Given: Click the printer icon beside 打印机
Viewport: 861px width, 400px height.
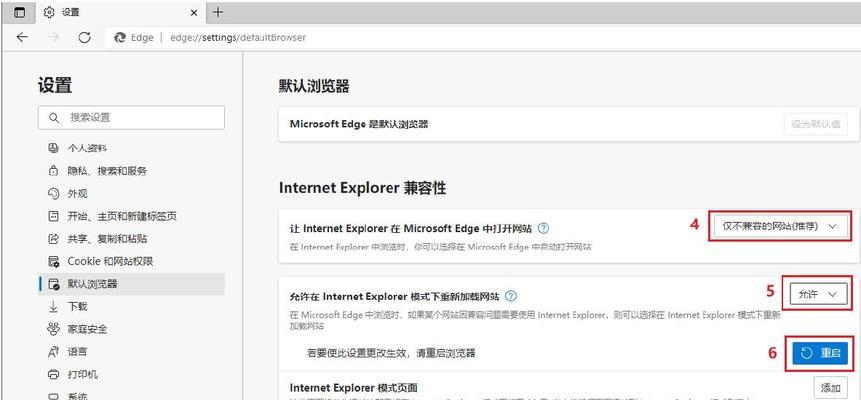Looking at the screenshot, I should click(53, 375).
